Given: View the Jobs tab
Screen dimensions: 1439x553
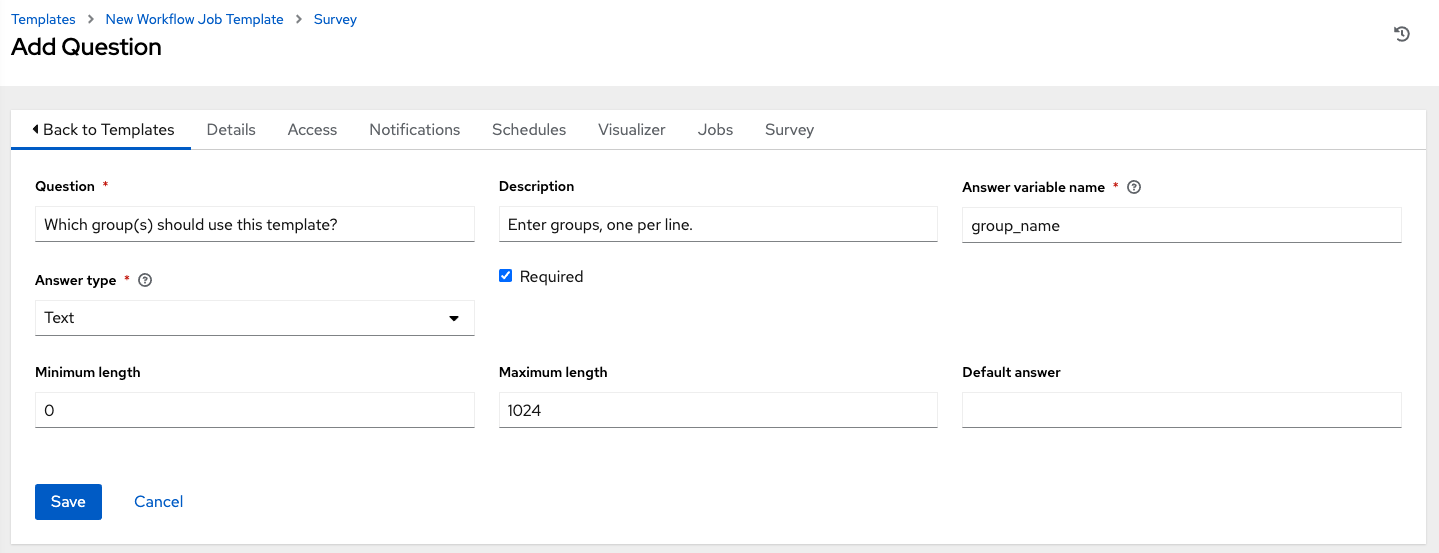Looking at the screenshot, I should click(715, 130).
